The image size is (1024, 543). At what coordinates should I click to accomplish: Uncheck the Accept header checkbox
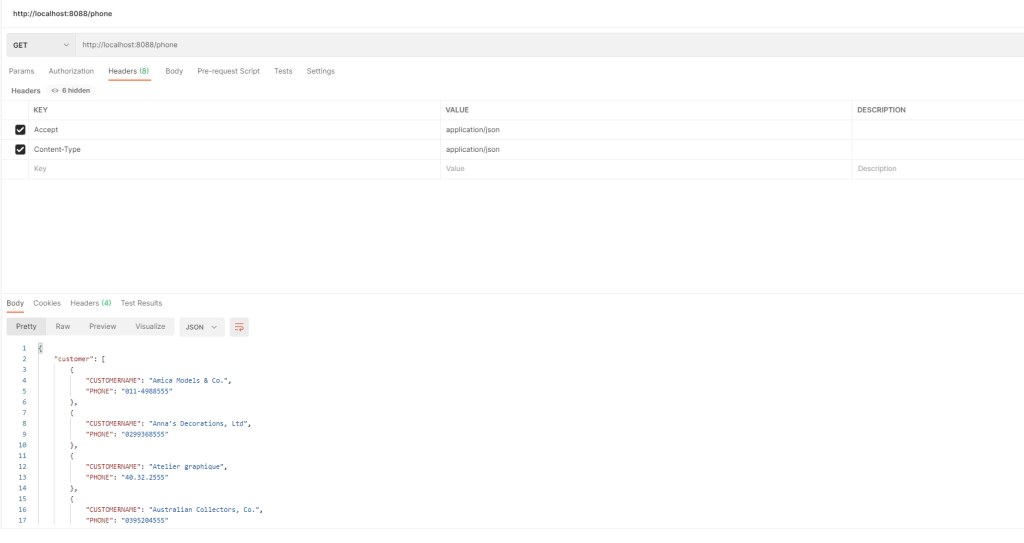(20, 130)
